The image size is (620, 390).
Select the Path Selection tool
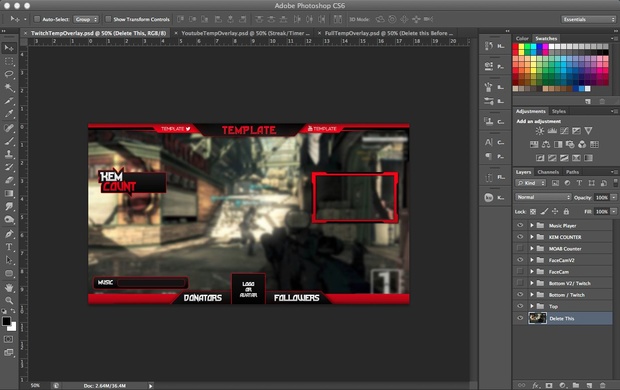(9, 260)
